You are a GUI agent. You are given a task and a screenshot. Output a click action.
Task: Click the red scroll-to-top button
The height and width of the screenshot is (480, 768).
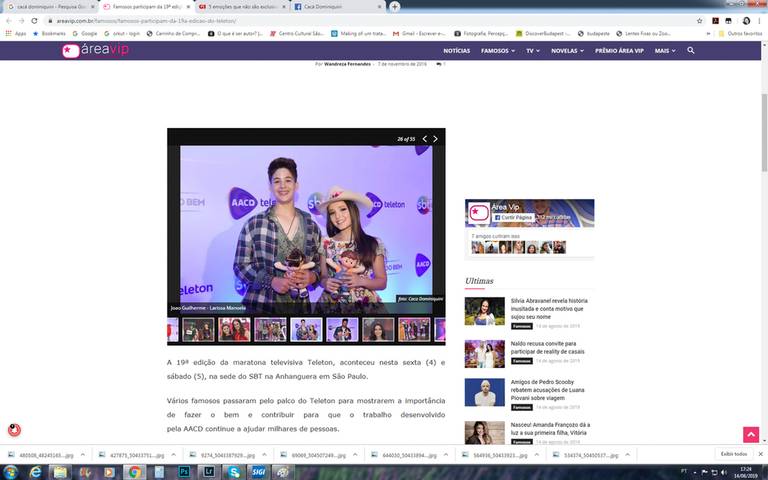tap(750, 434)
